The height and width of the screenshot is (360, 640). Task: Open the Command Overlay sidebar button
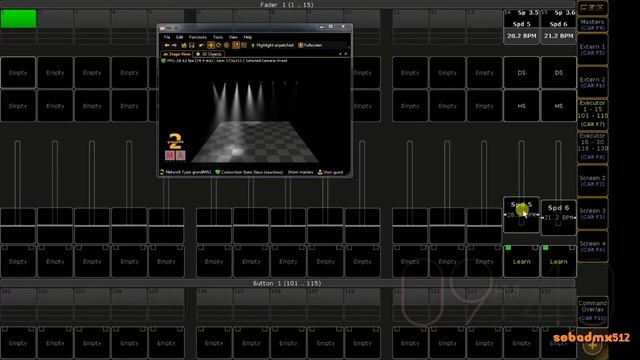pos(592,311)
